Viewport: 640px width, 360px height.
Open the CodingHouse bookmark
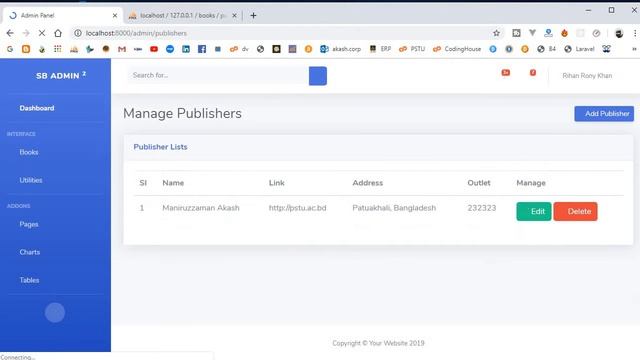(457, 49)
